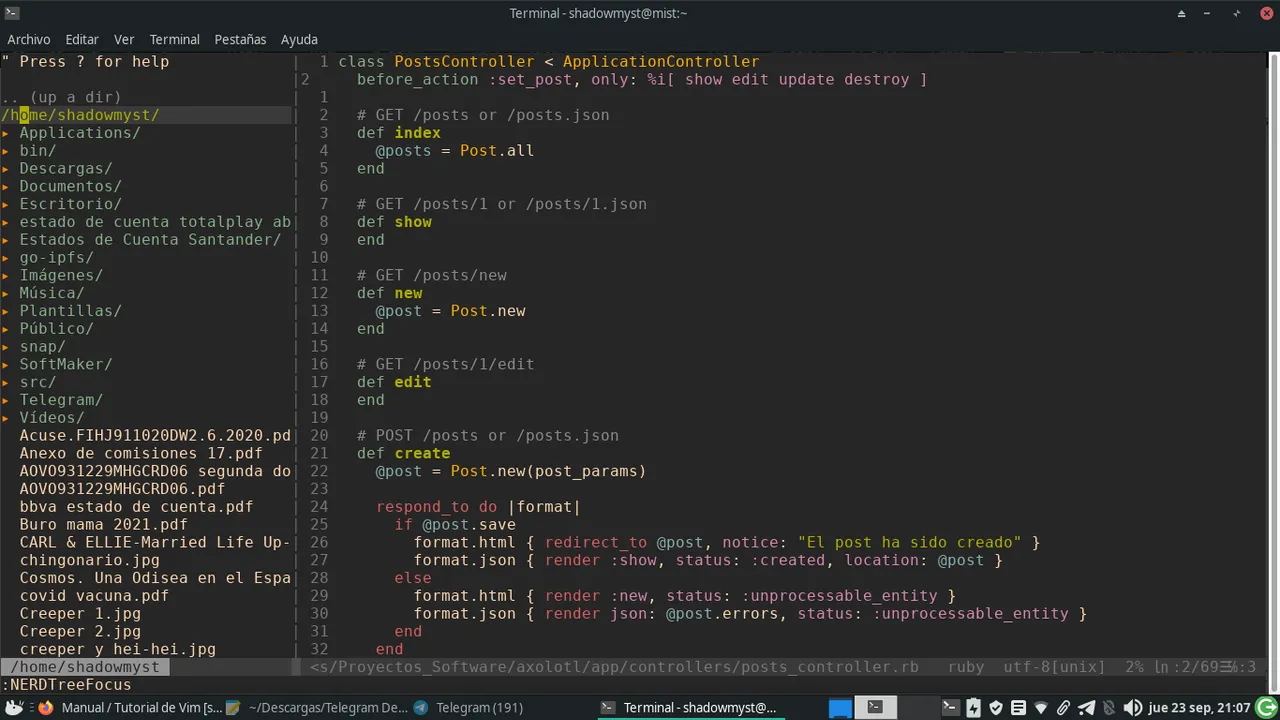Expand the src/ folder arrow
Screen dimensions: 1280x720
tap(5, 382)
